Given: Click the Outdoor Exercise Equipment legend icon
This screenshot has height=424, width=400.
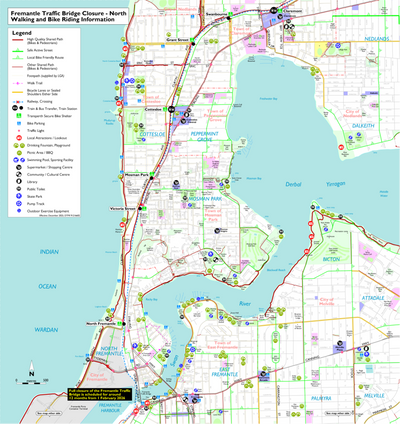Looking at the screenshot, I should pos(19,211).
